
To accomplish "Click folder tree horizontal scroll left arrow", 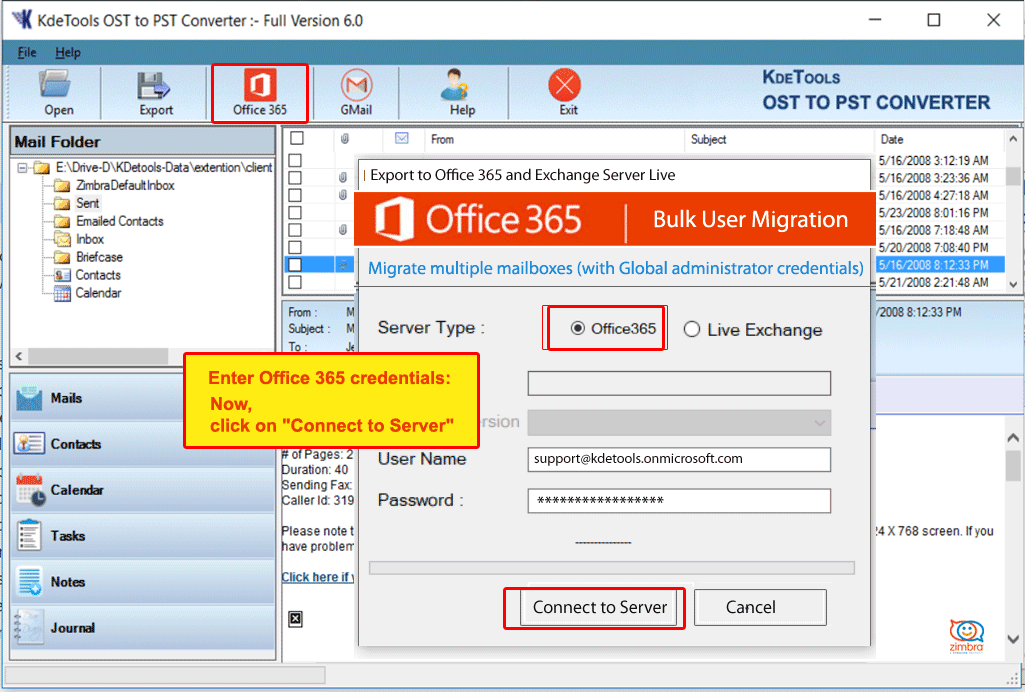I will [19, 356].
